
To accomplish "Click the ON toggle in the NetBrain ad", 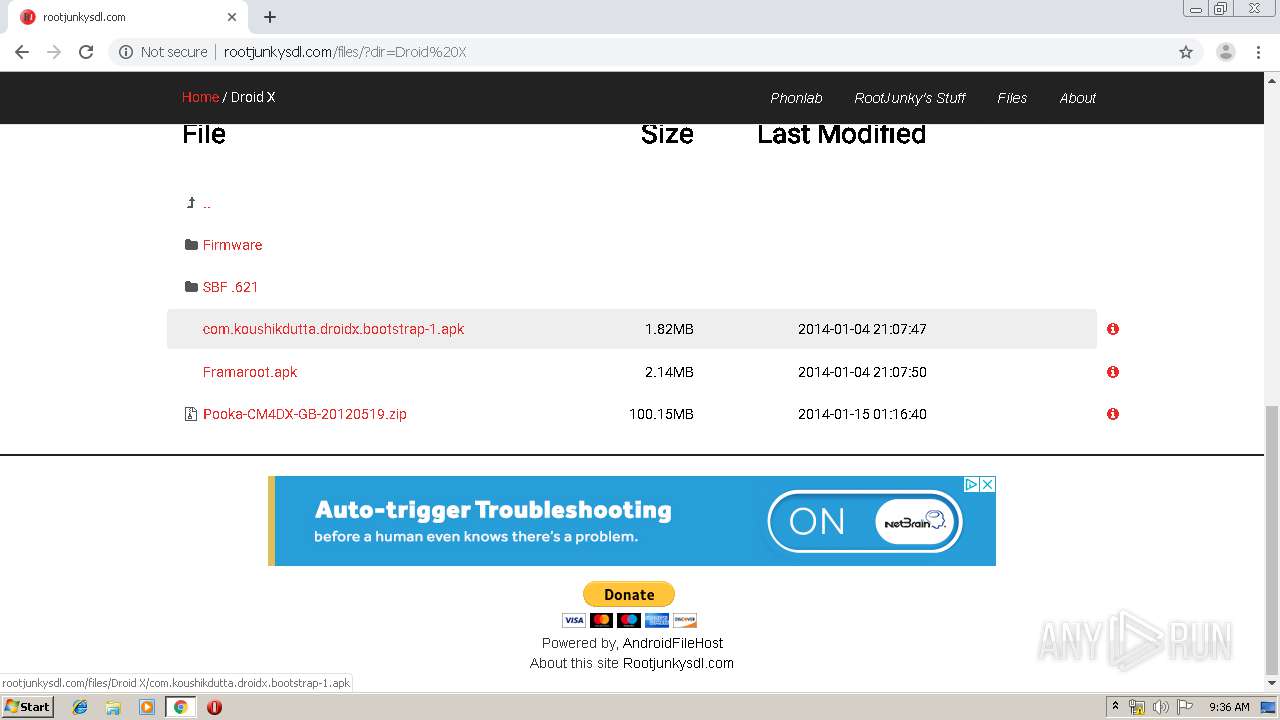I will [x=864, y=521].
